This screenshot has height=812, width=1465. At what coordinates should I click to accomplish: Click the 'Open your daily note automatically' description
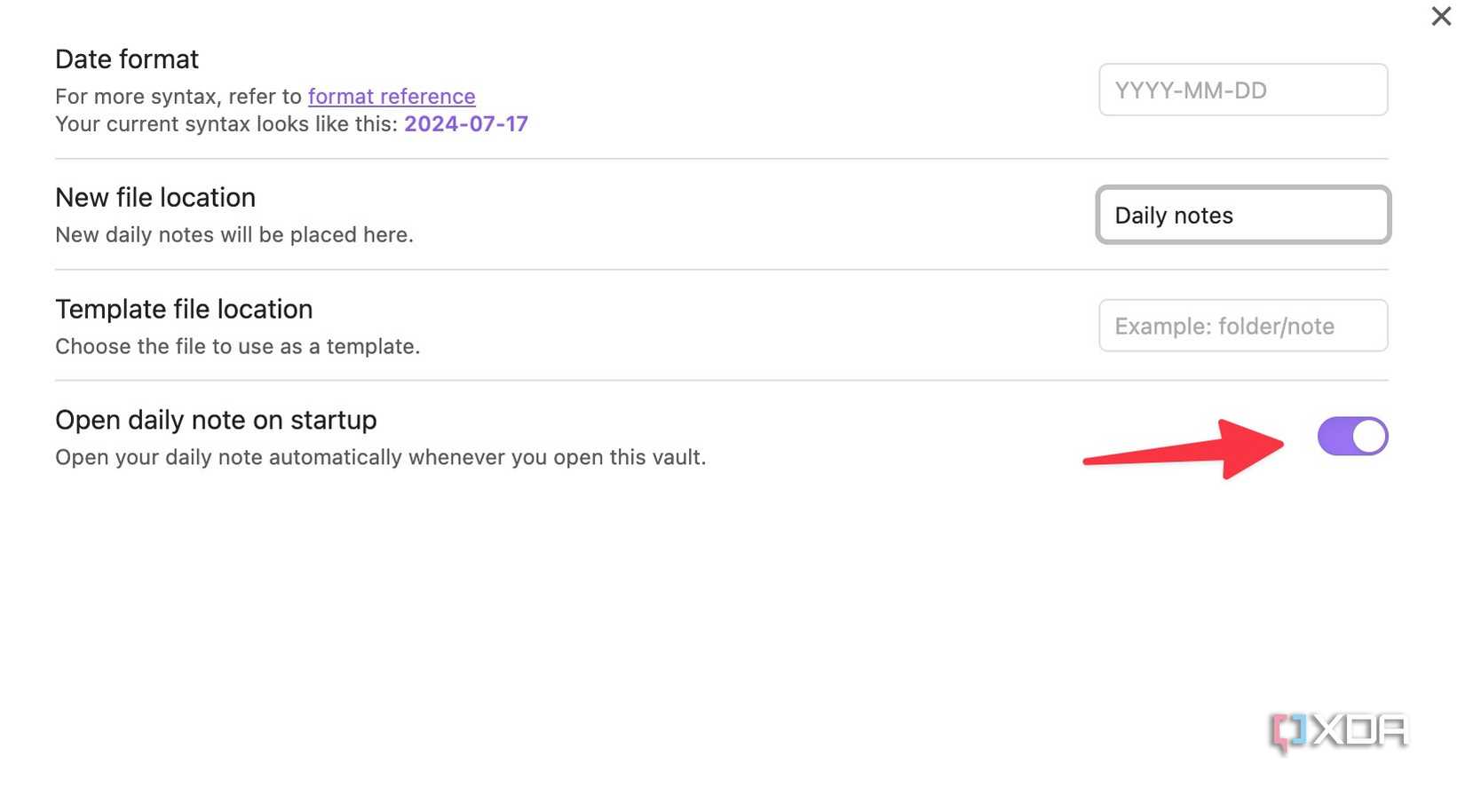pos(381,457)
